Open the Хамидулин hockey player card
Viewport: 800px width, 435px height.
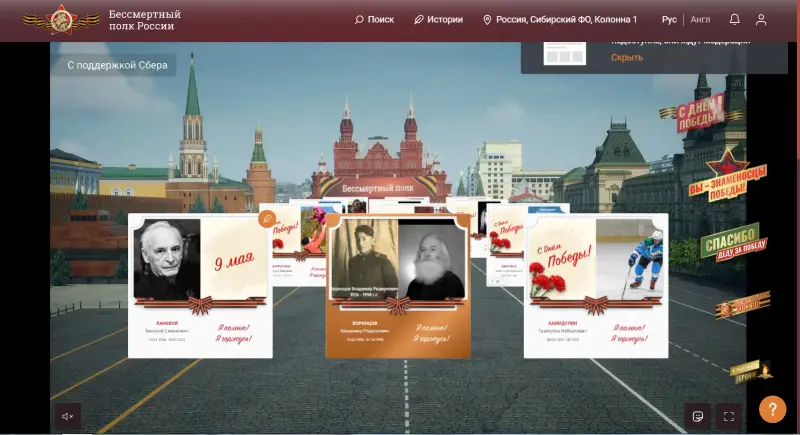tap(596, 285)
